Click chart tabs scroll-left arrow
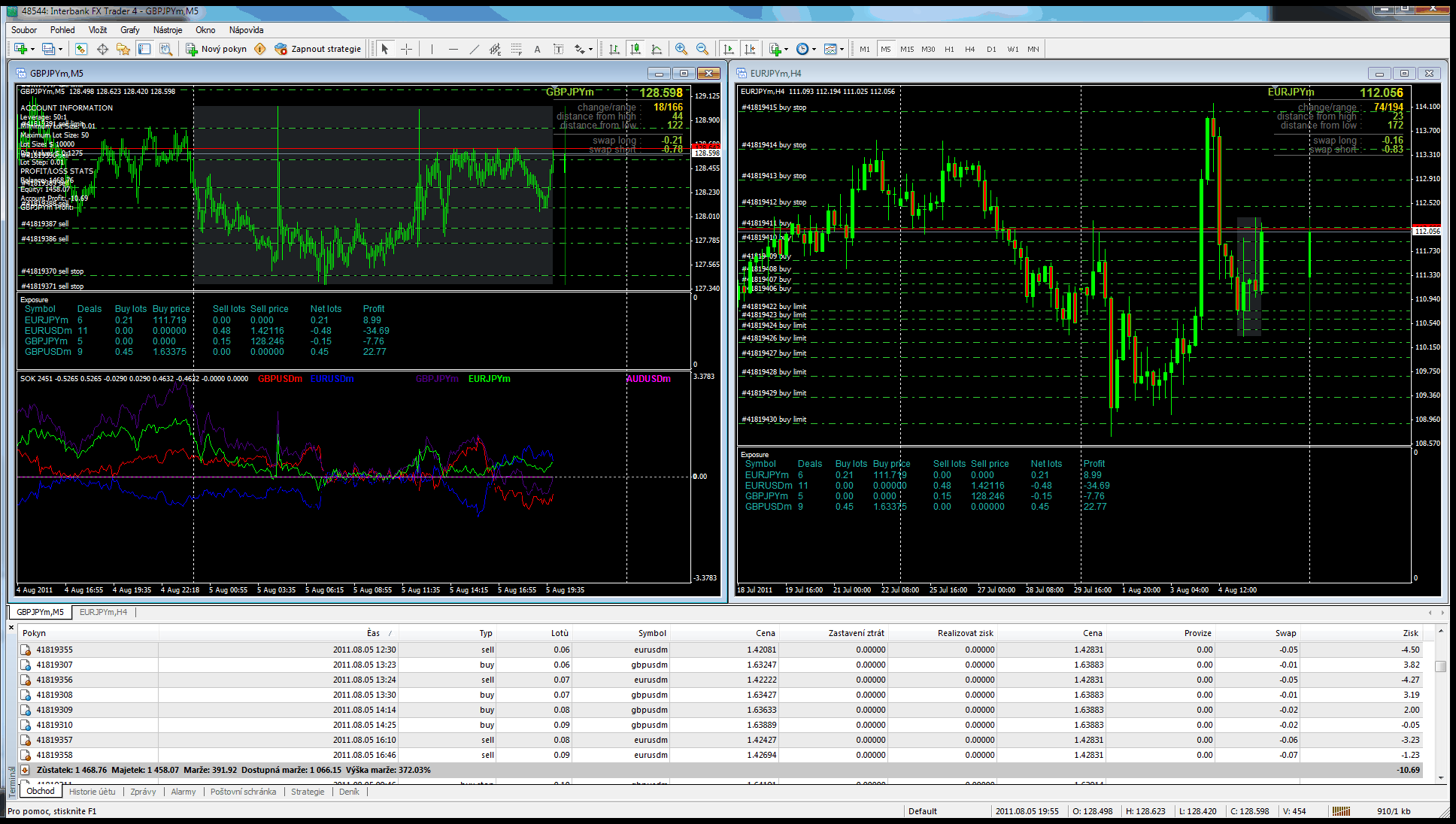1456x824 pixels. (x=1430, y=613)
